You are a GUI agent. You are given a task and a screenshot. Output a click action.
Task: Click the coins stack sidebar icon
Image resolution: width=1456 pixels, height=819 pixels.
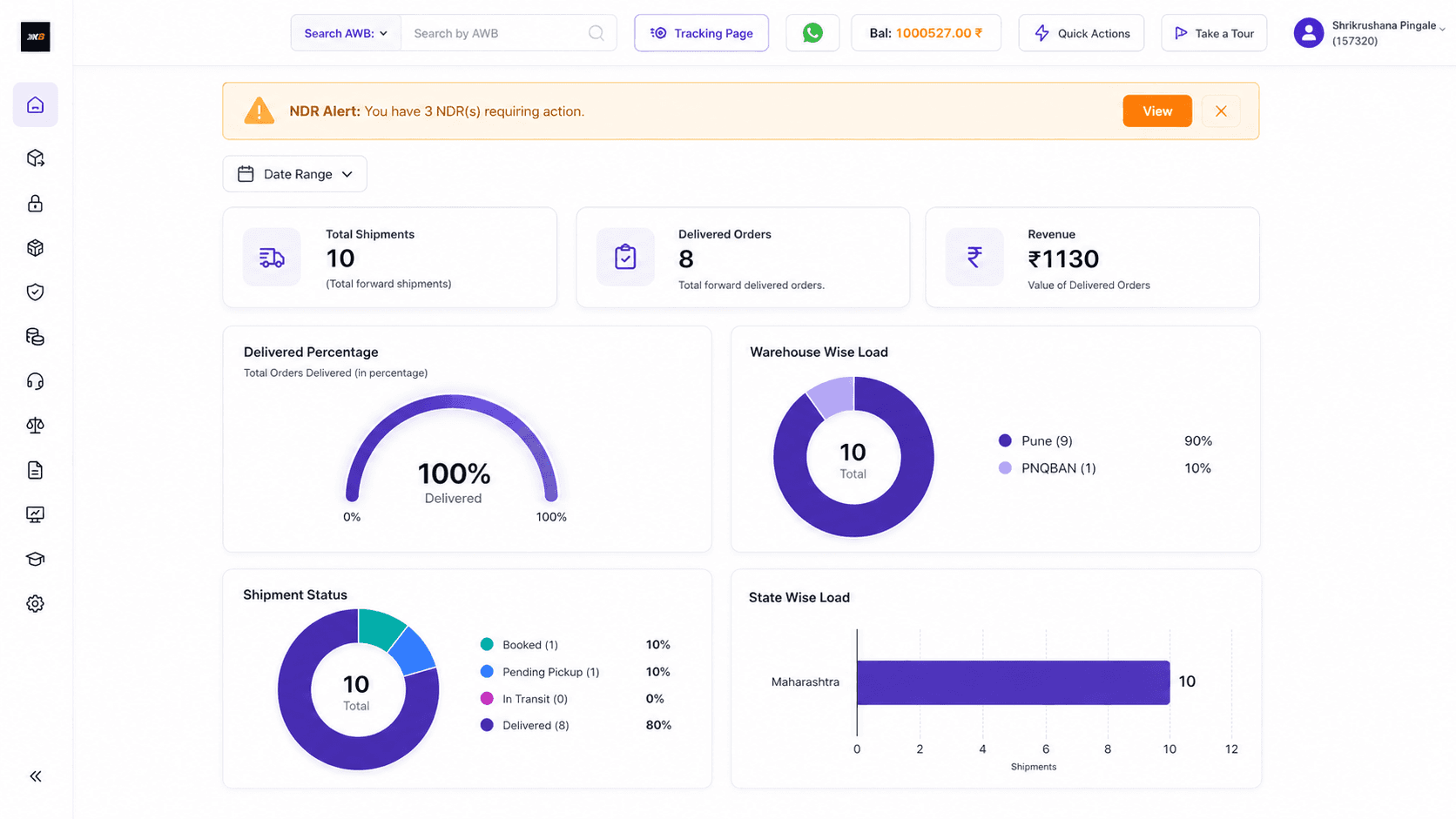[35, 337]
